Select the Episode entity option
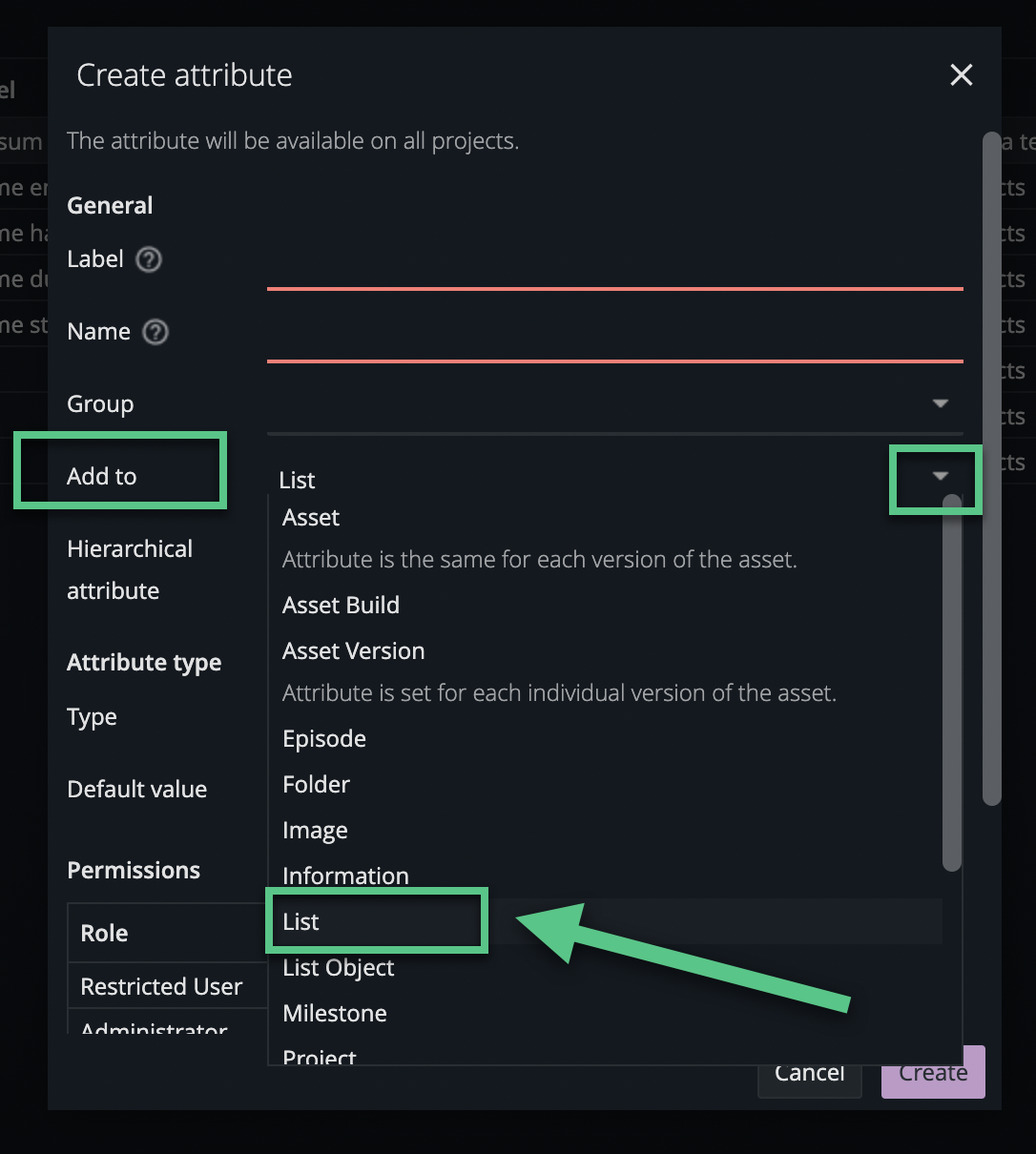The image size is (1036, 1154). [323, 738]
